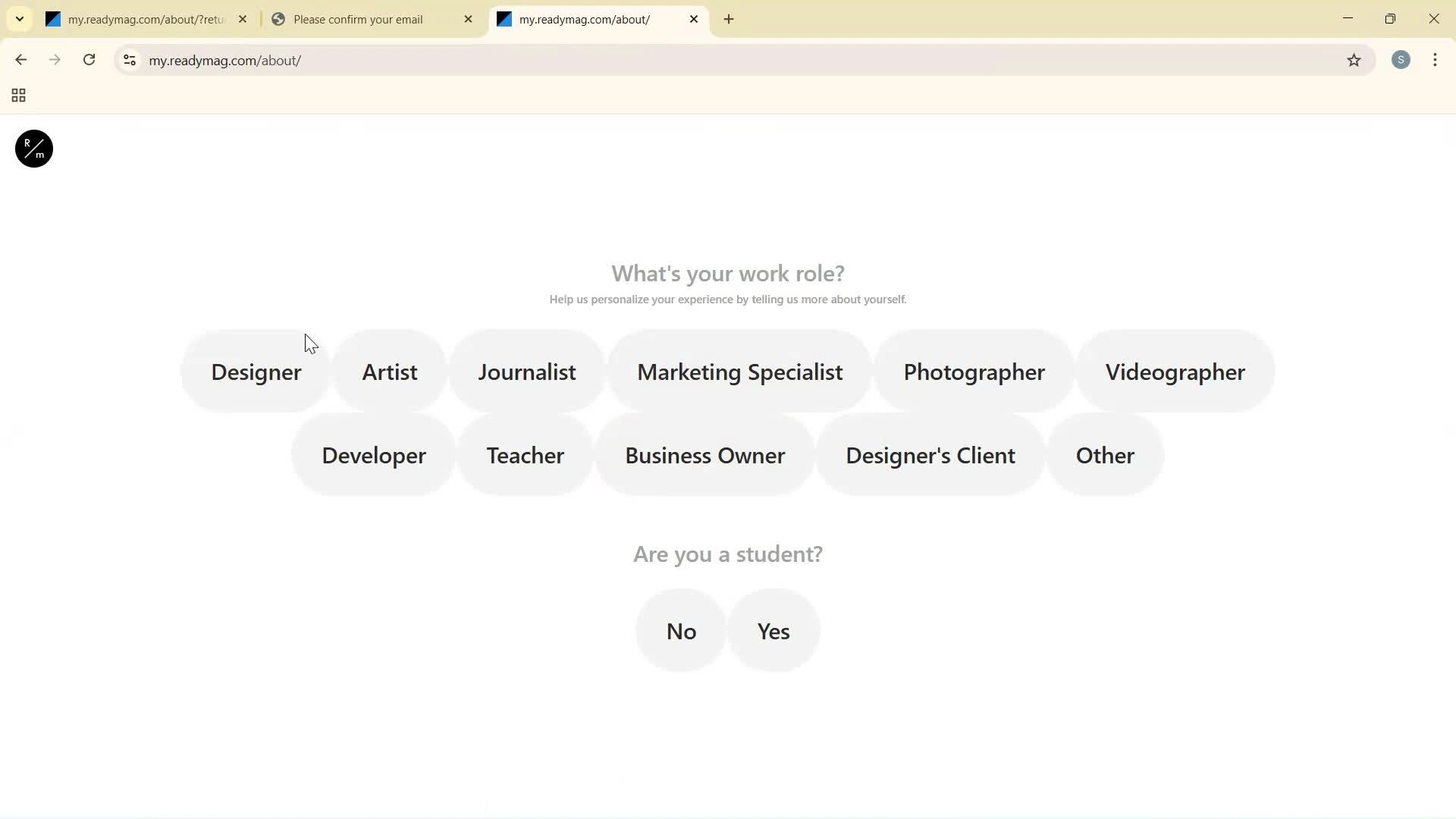Open Chrome's three-dot menu
Viewport: 1456px width, 819px height.
click(x=1435, y=60)
